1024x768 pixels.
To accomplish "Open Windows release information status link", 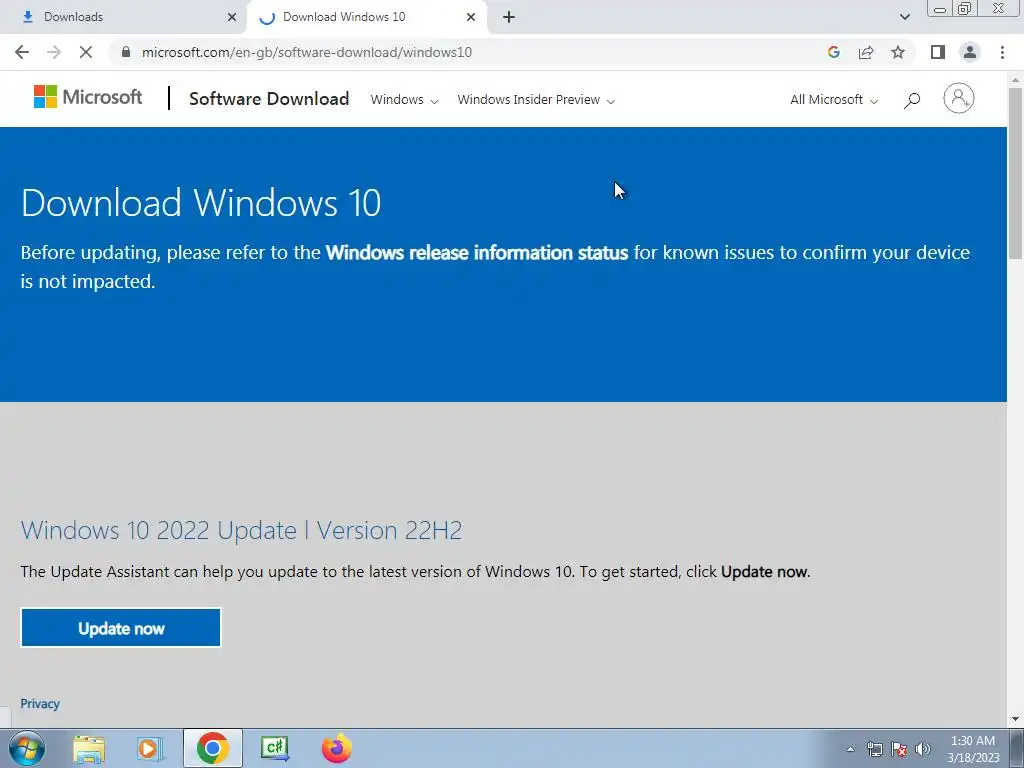I will (477, 252).
